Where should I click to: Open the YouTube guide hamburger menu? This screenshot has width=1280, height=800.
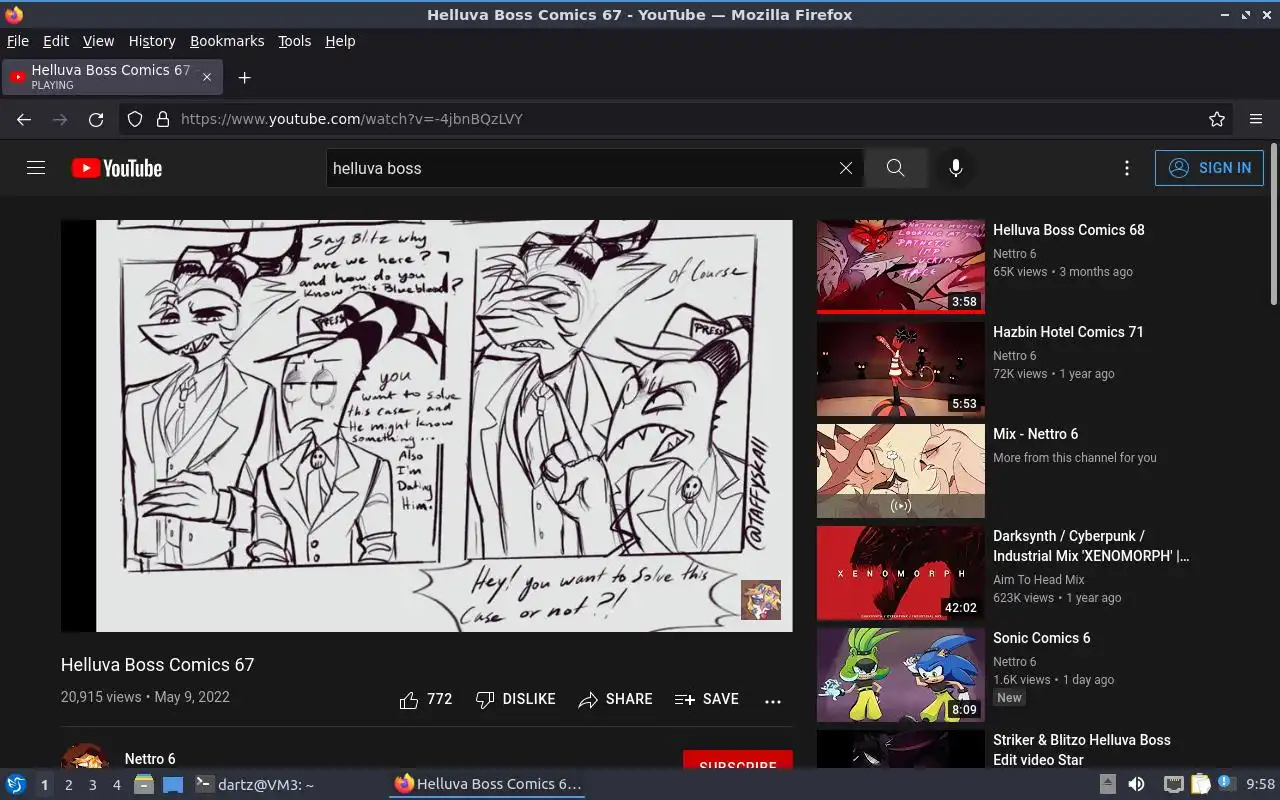[x=36, y=168]
